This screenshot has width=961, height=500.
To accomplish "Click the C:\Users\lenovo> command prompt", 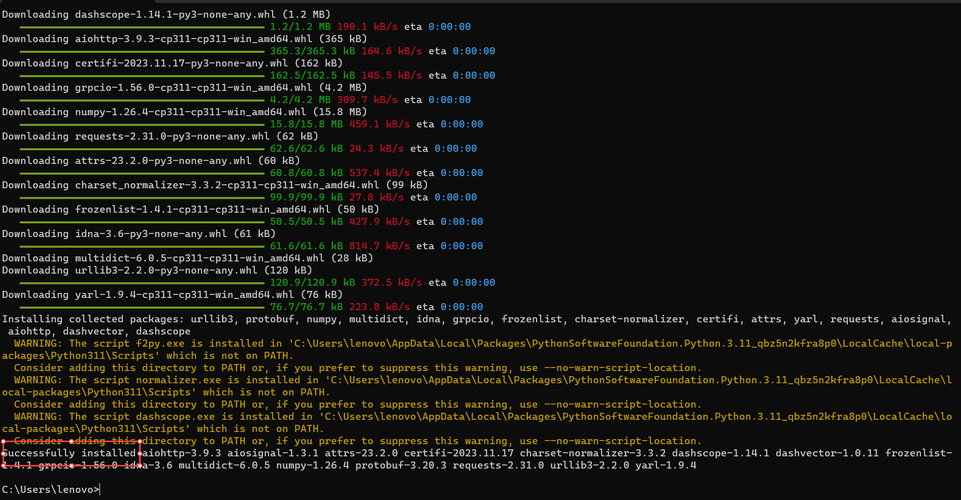I will coord(50,490).
